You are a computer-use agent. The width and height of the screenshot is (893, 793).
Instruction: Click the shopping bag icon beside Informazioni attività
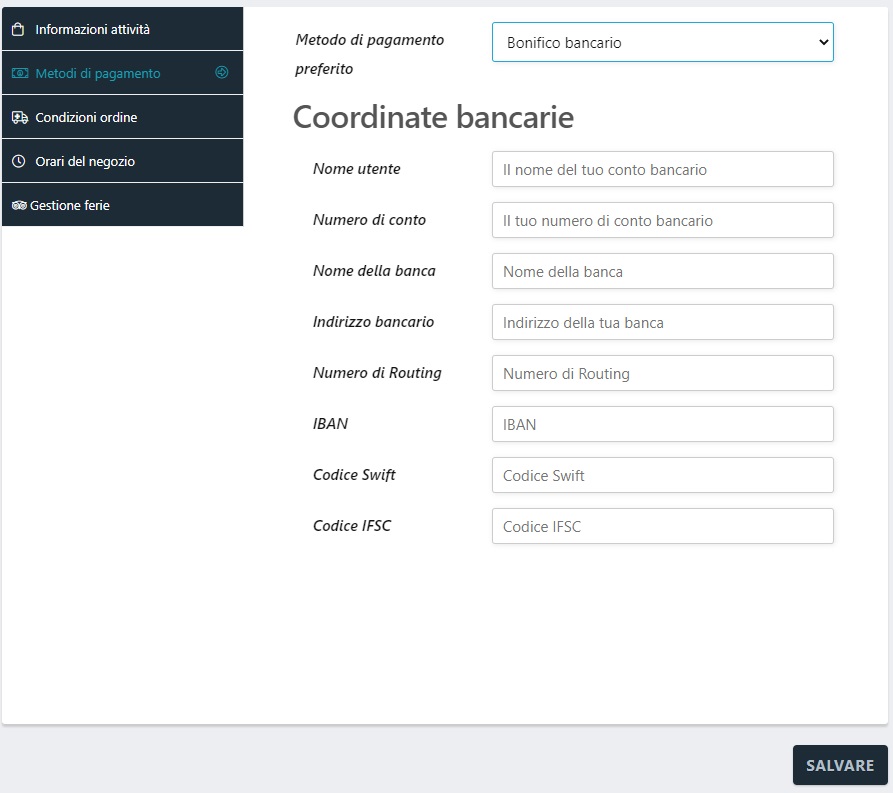pos(18,30)
